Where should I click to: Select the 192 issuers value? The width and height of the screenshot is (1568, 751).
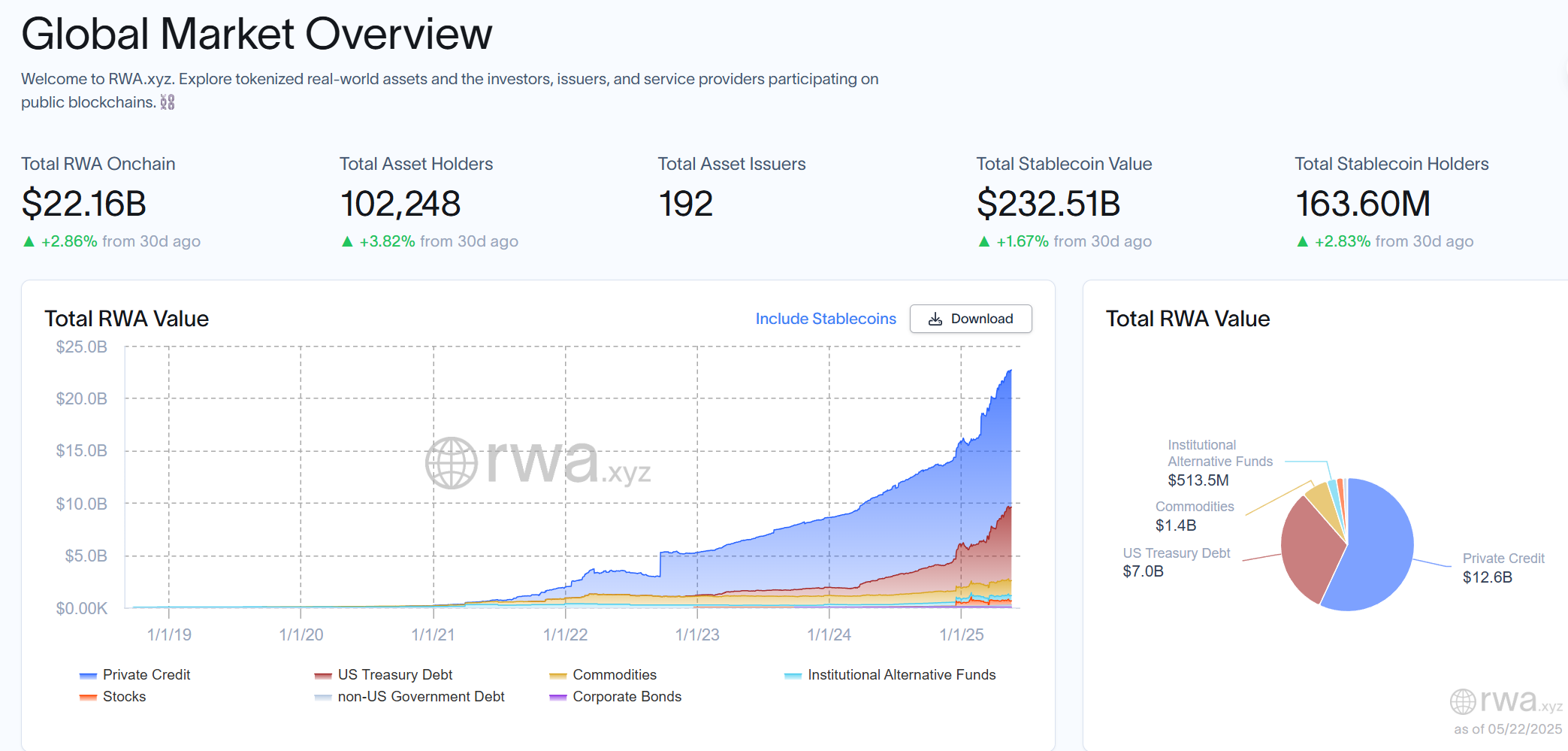[x=685, y=204]
